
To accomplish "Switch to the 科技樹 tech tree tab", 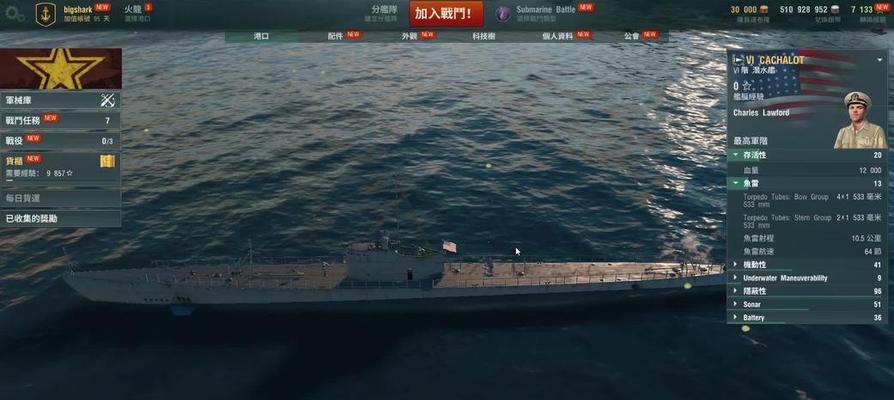I will [483, 36].
